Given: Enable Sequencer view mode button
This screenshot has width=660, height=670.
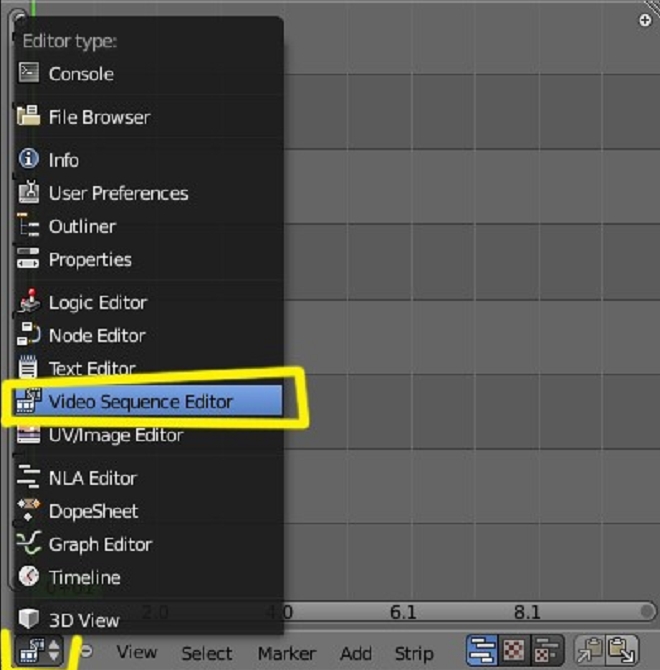Looking at the screenshot, I should [482, 651].
